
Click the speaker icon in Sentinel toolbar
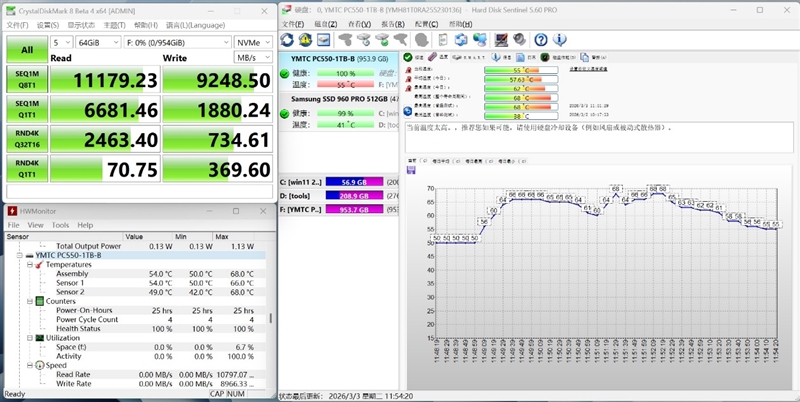click(x=519, y=39)
